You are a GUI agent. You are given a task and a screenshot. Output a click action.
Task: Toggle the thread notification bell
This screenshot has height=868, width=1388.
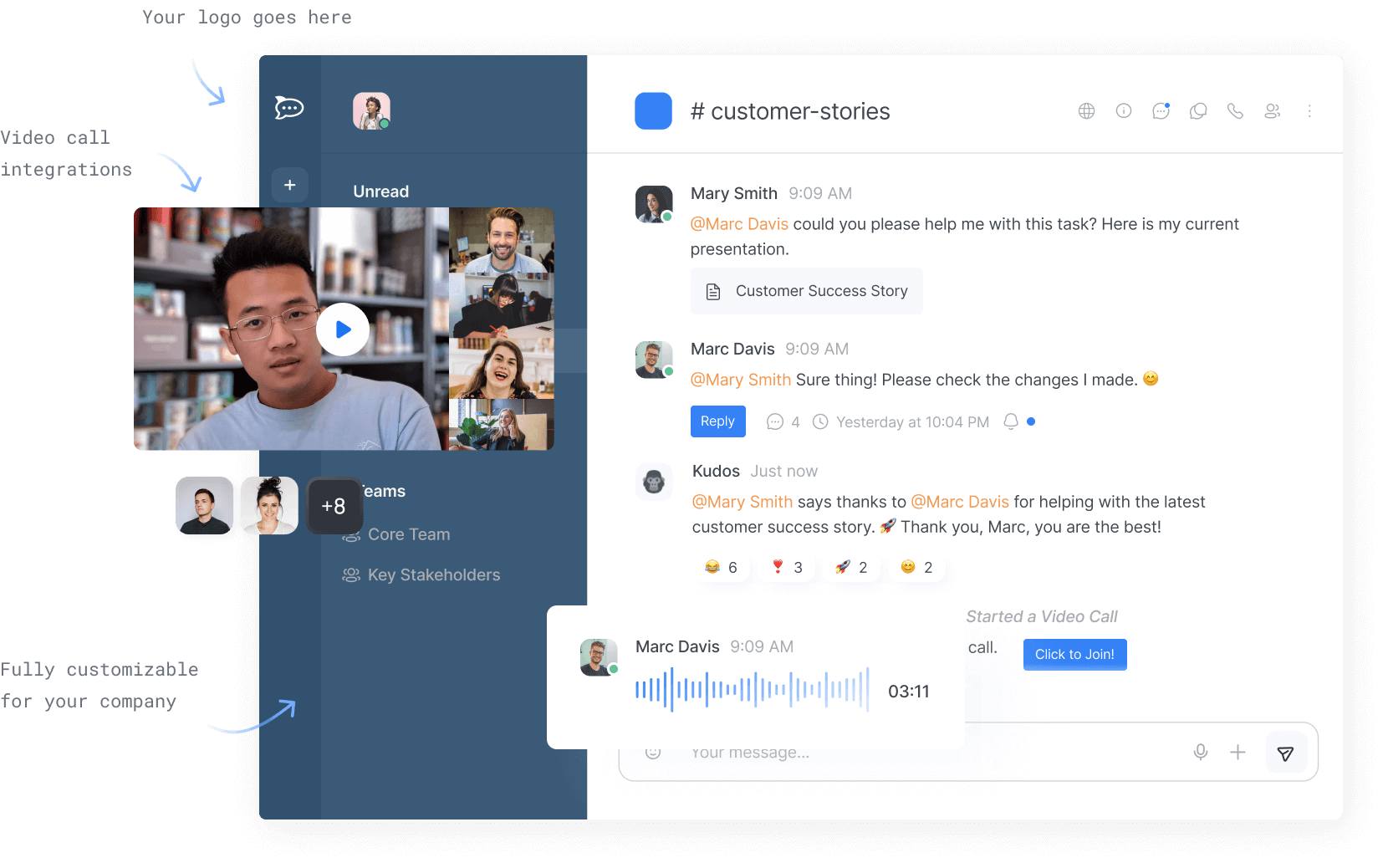[1011, 421]
